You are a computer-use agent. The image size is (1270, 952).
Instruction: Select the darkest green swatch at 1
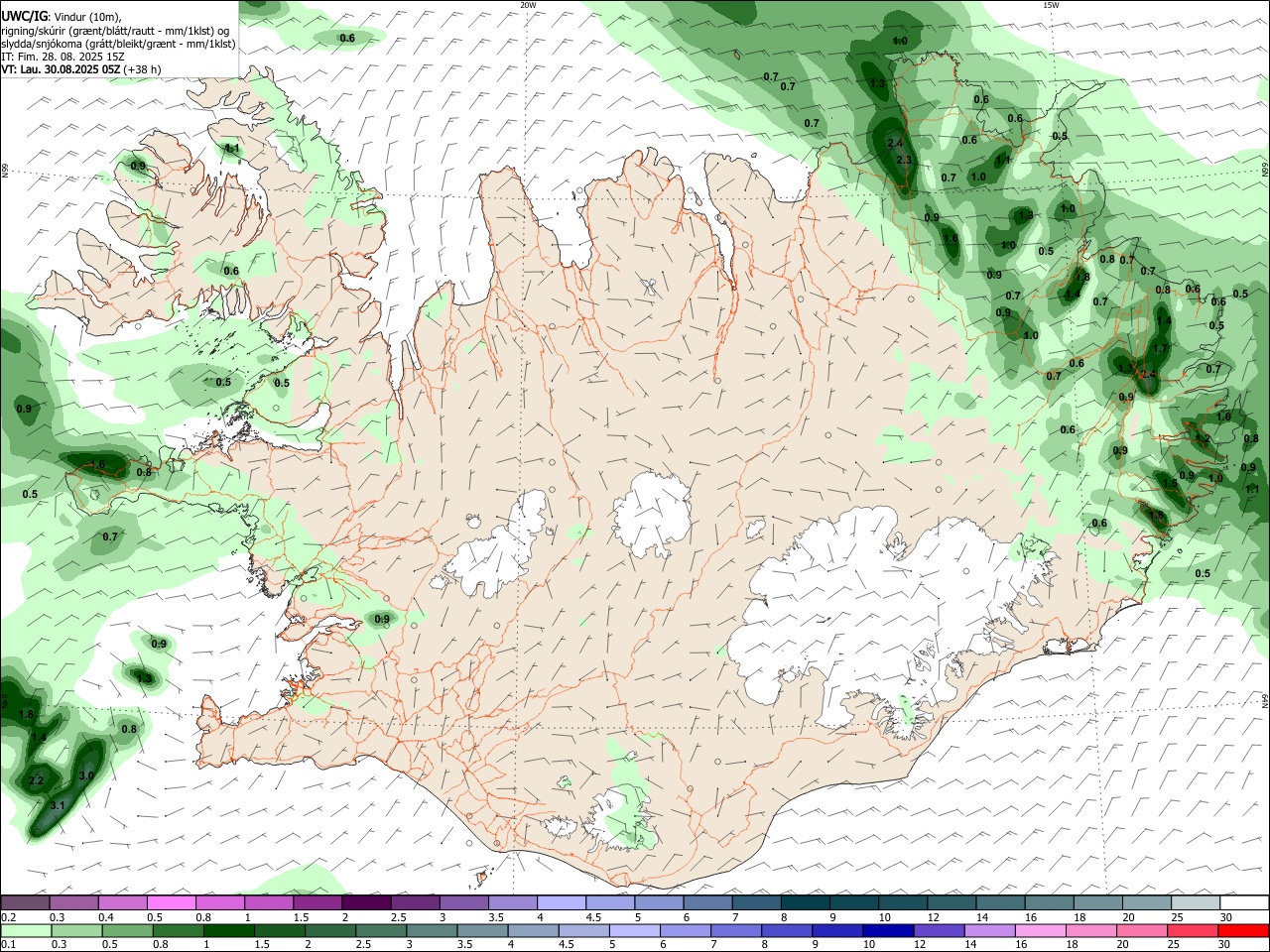pyautogui.click(x=228, y=931)
